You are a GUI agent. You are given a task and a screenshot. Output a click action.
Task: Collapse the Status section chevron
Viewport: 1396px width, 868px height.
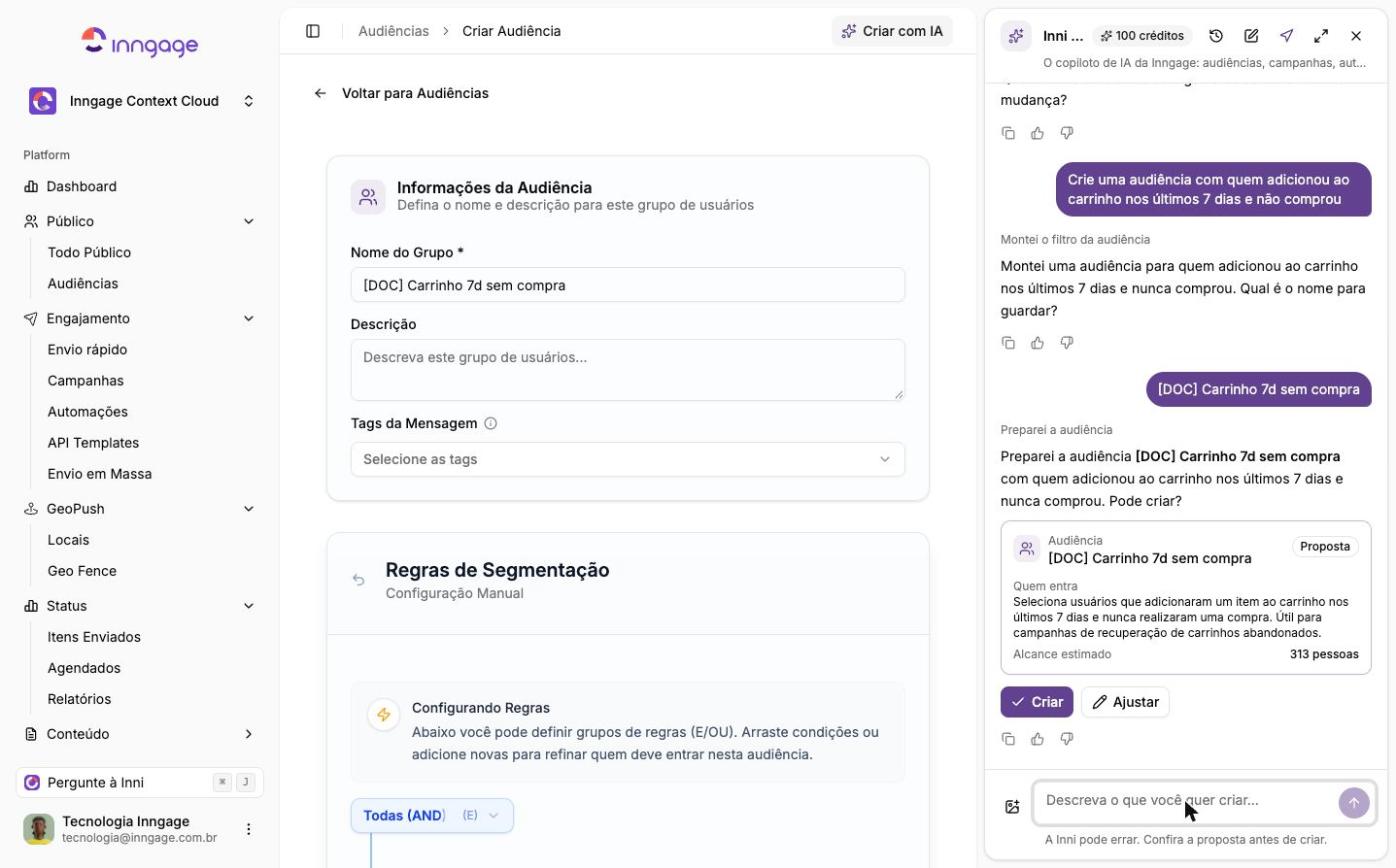pos(248,606)
